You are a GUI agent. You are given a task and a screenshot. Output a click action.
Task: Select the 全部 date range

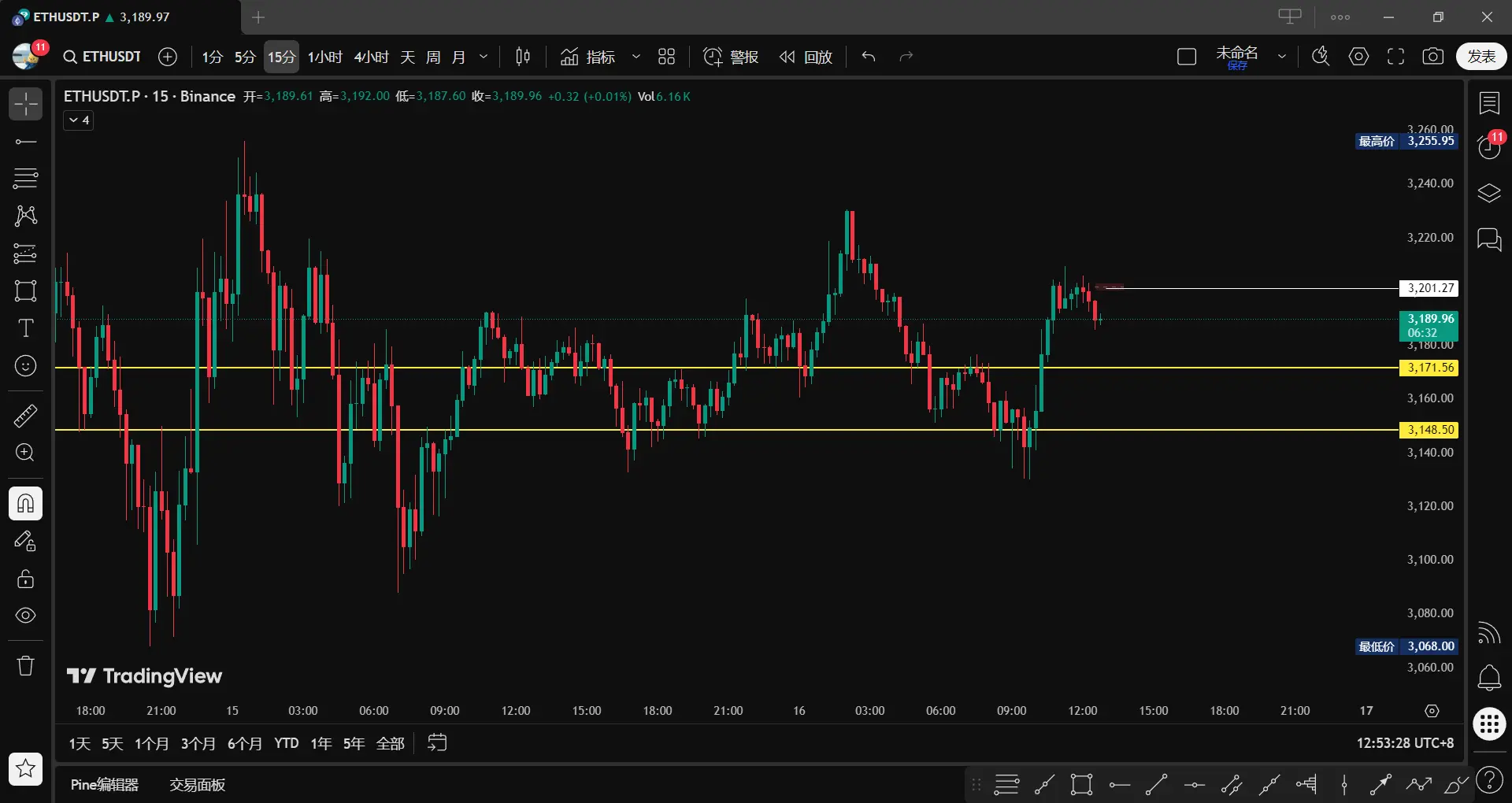pos(391,743)
